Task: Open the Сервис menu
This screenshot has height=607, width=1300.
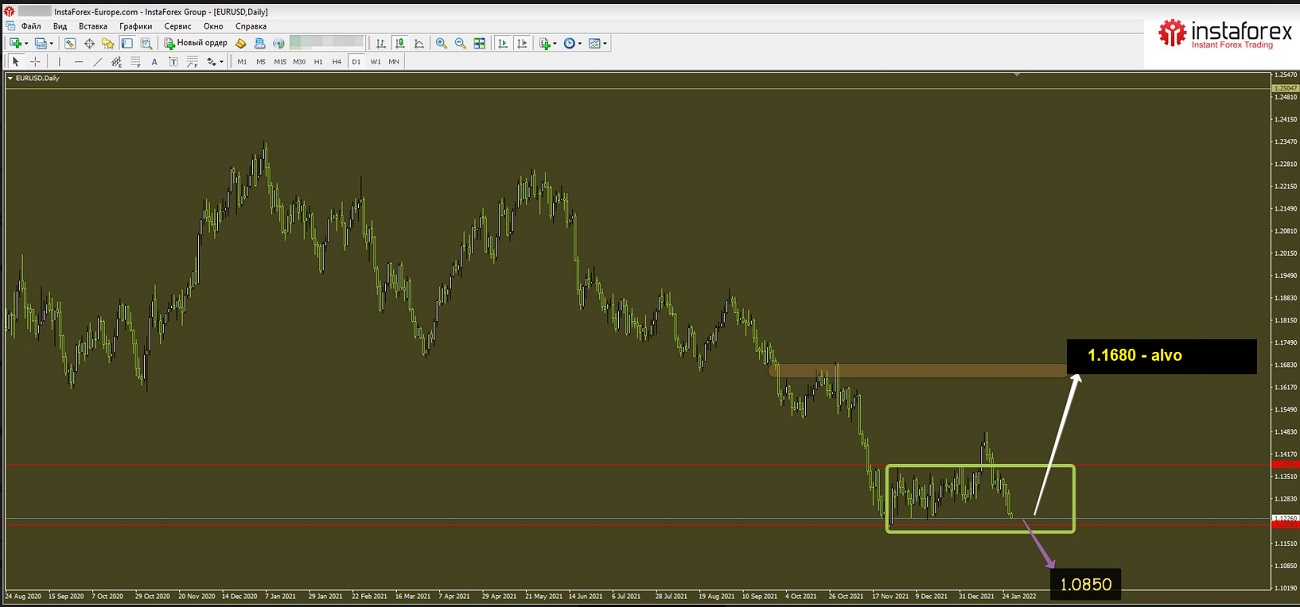Action: (x=177, y=26)
